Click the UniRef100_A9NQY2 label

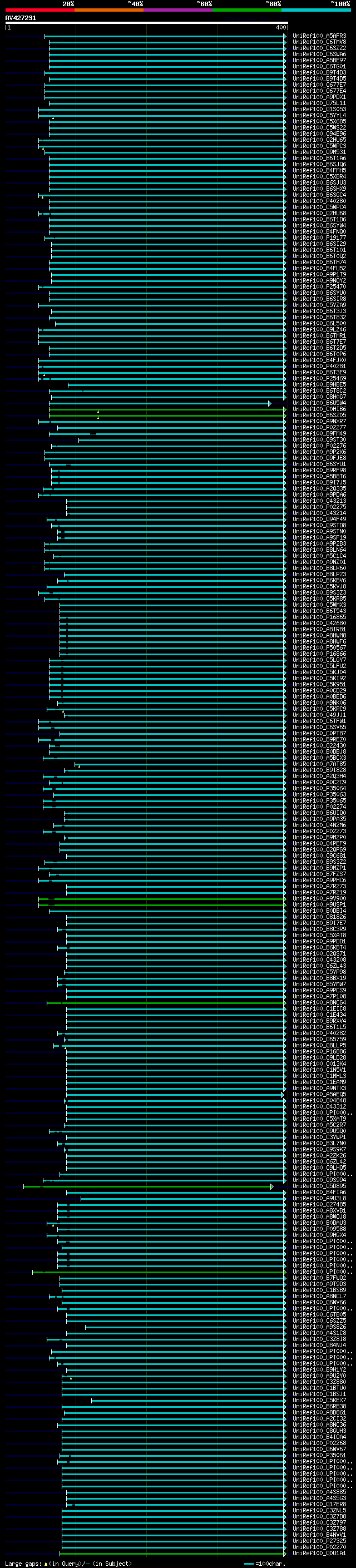tap(319, 280)
